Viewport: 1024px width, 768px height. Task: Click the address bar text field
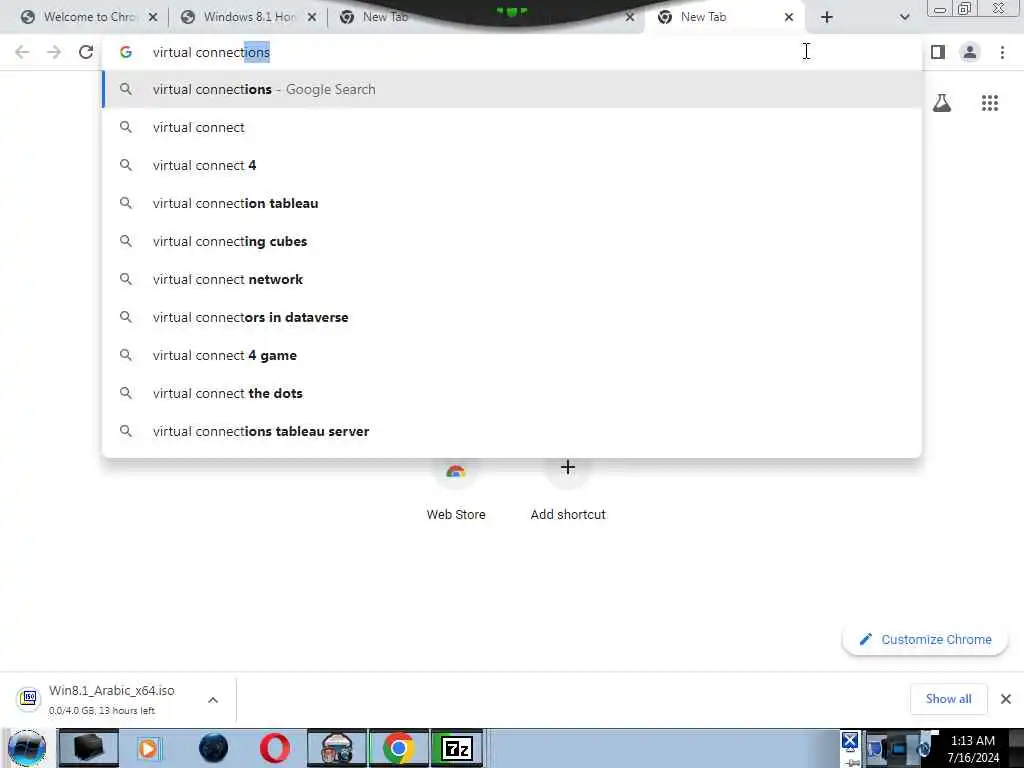coord(512,52)
